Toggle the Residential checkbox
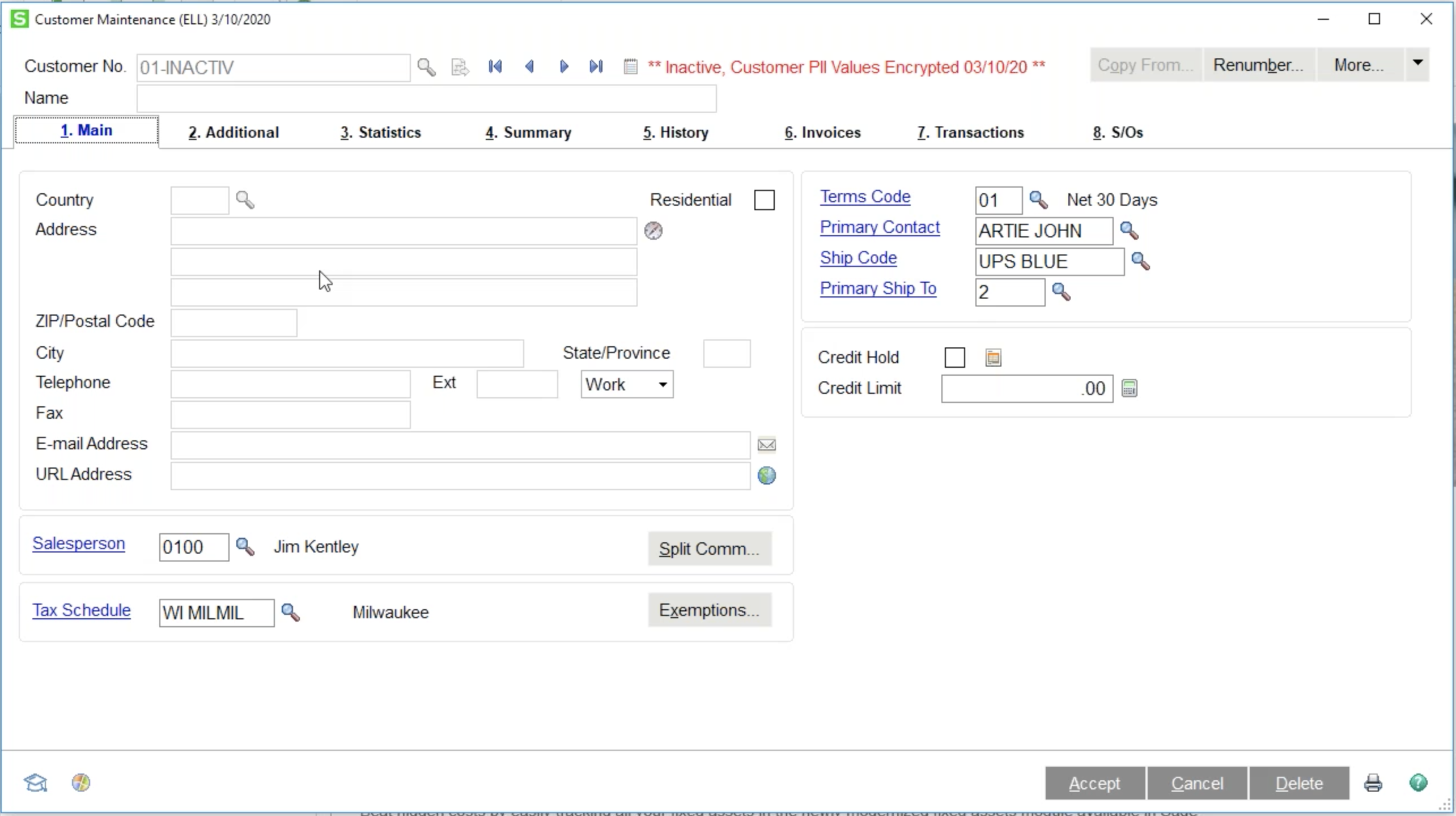The width and height of the screenshot is (1456, 816). 764,200
